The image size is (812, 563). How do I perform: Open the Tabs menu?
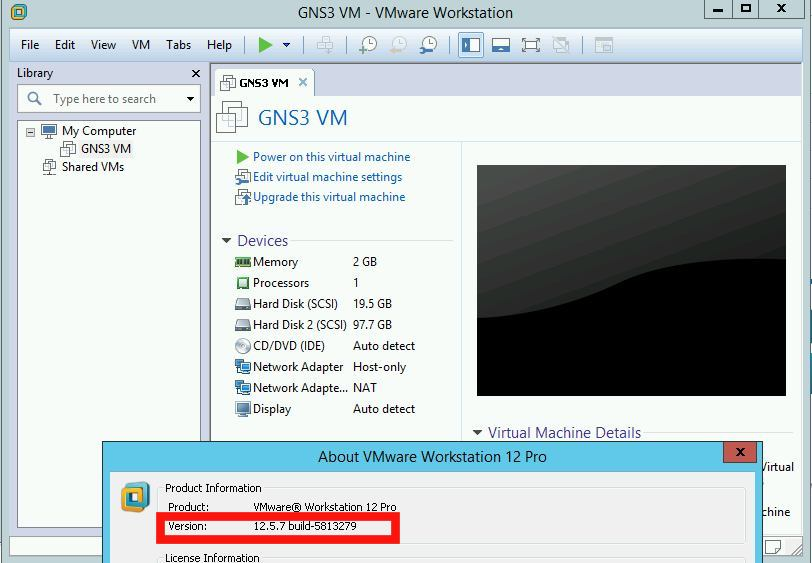click(179, 45)
